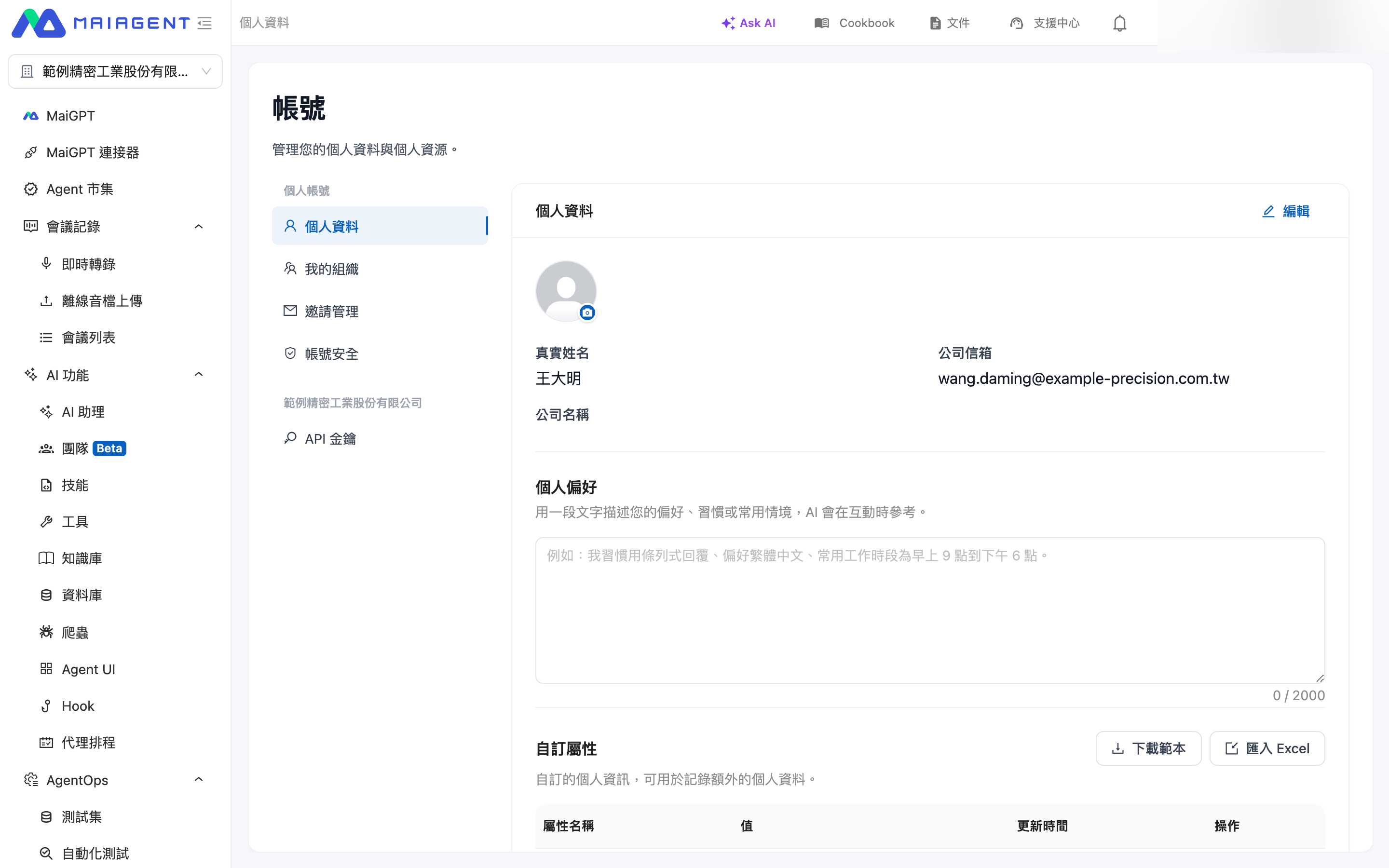The height and width of the screenshot is (868, 1389).
Task: Select the 個人資料 tab
Action: pos(380,226)
